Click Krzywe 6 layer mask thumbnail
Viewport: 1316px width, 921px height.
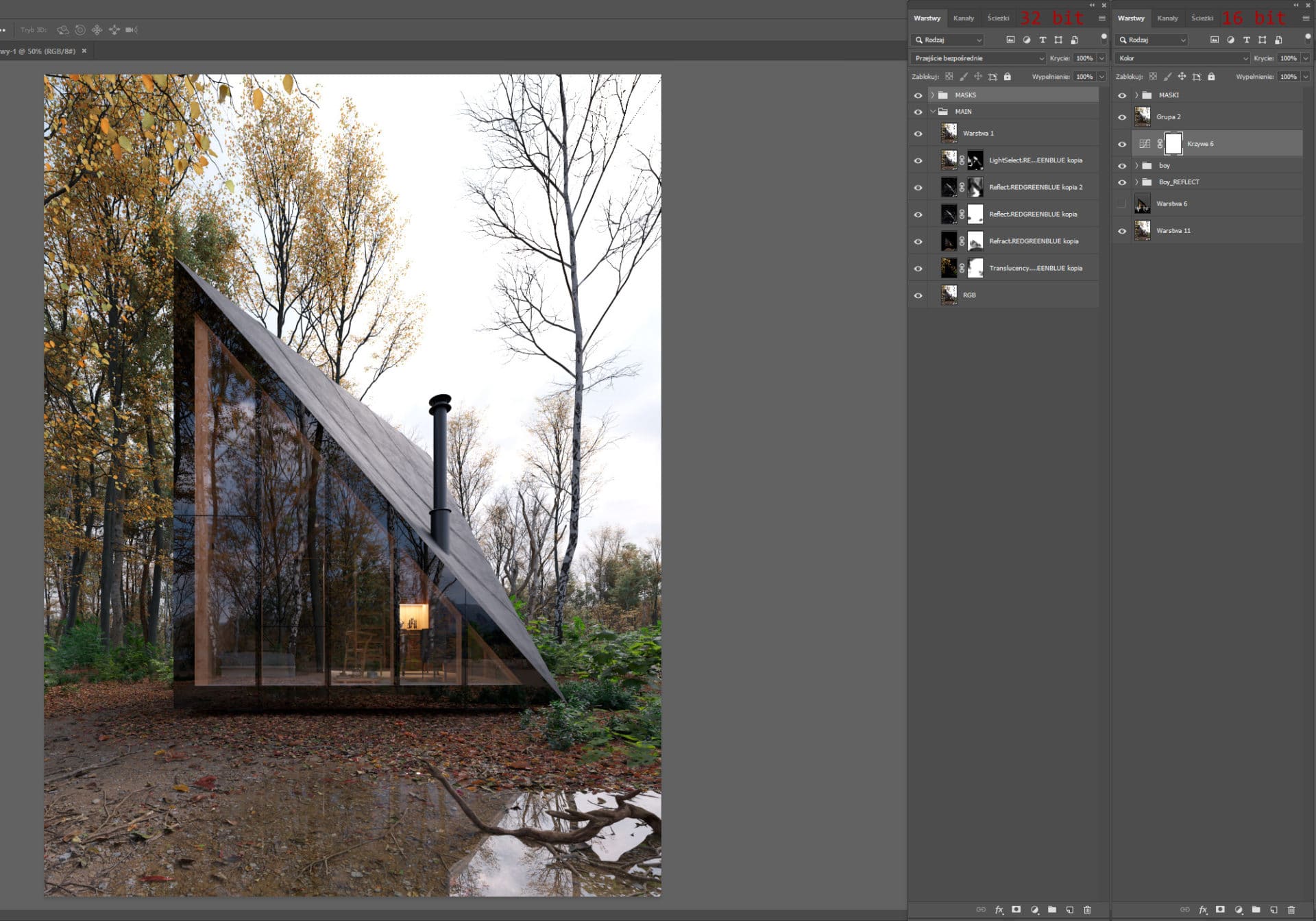click(x=1173, y=144)
